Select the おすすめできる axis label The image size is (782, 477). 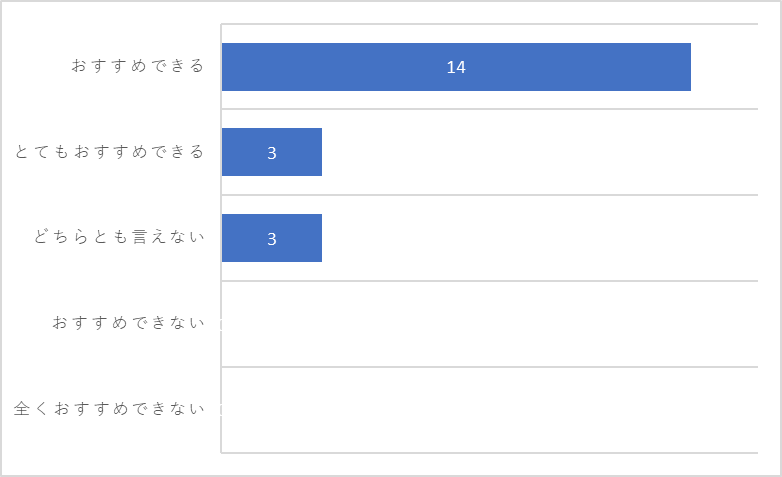point(138,66)
